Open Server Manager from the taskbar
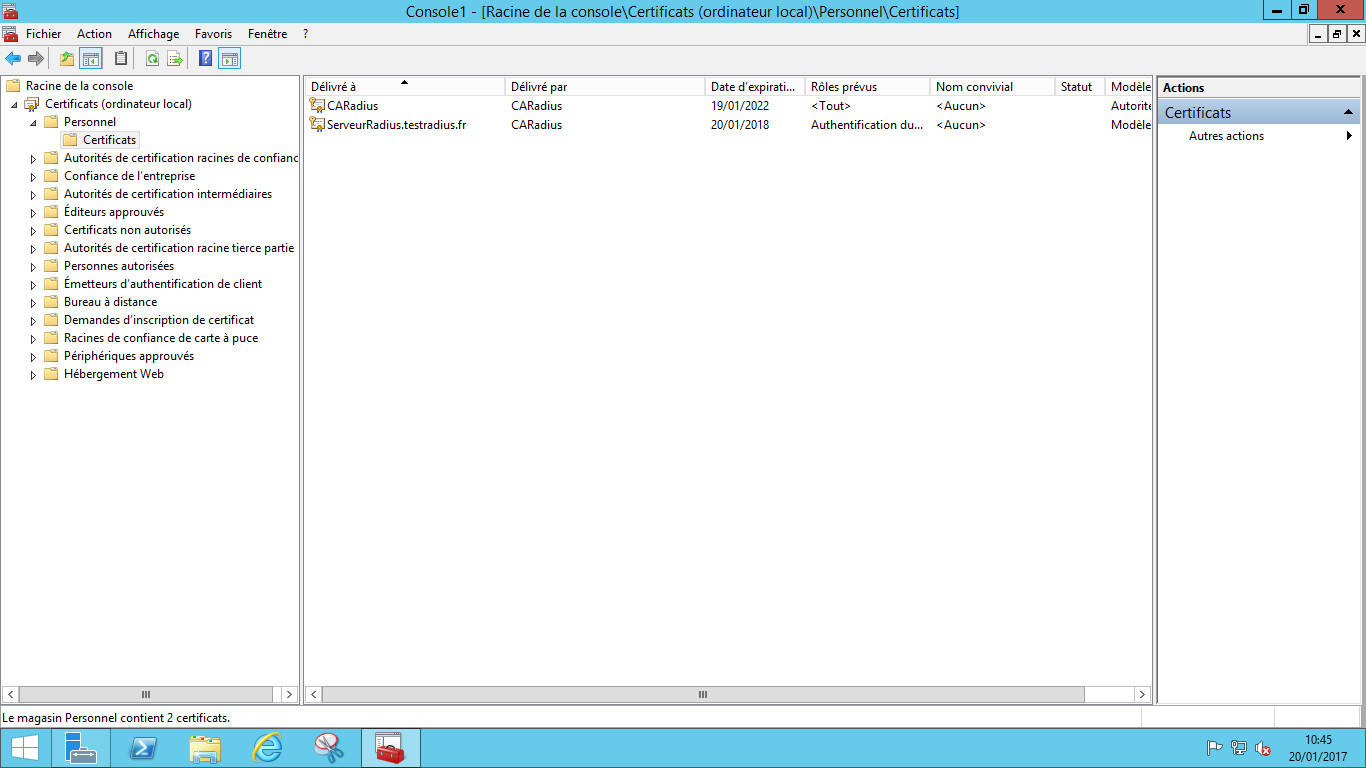The width and height of the screenshot is (1366, 768). 80,747
